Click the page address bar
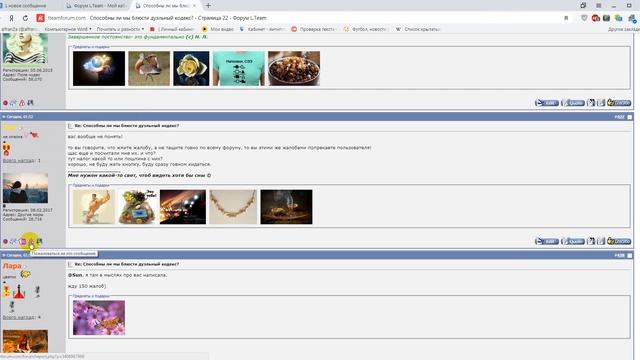The height and width of the screenshot is (360, 640). tap(302, 18)
